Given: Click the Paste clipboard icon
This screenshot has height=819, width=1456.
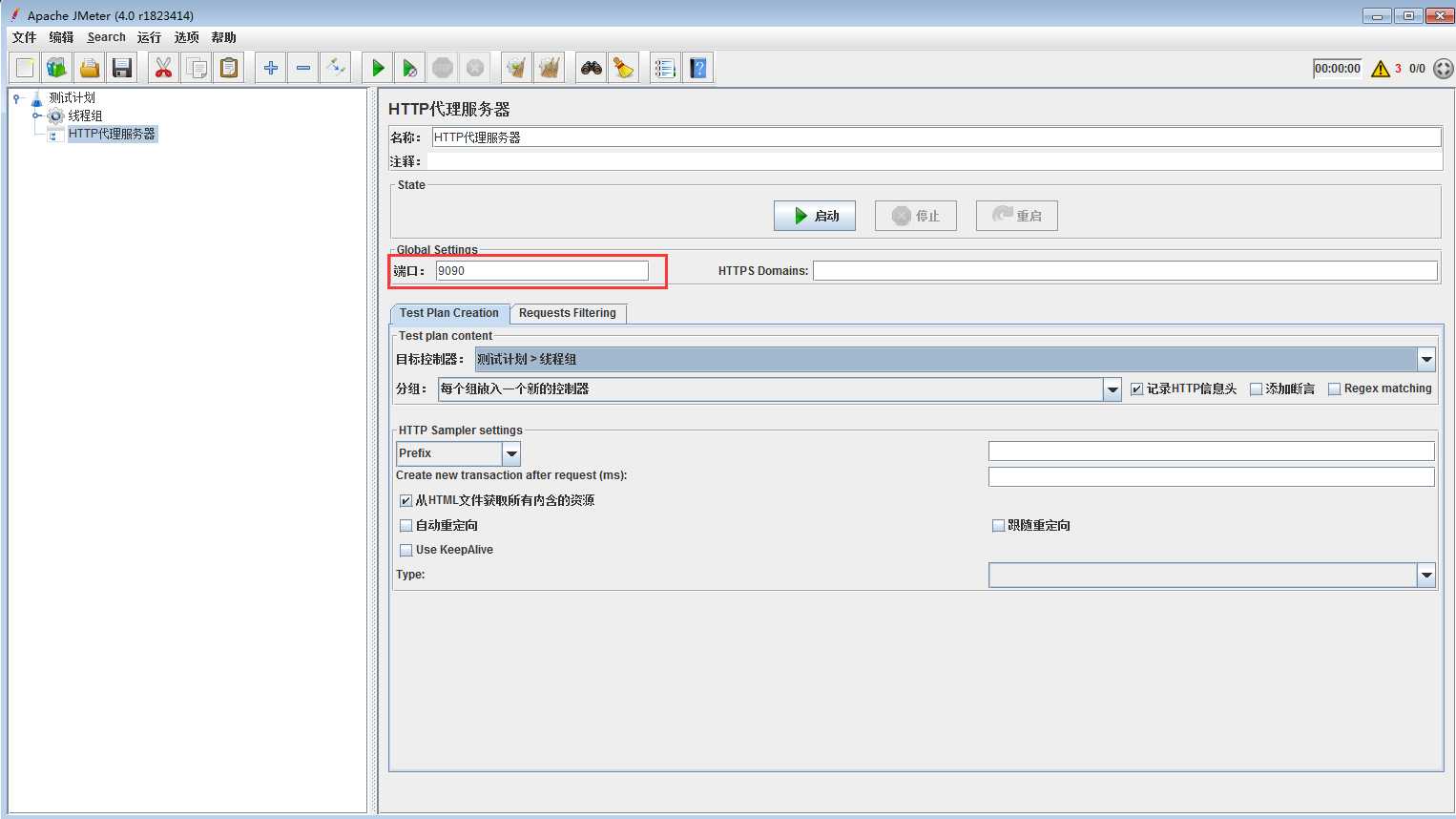Looking at the screenshot, I should [x=229, y=68].
